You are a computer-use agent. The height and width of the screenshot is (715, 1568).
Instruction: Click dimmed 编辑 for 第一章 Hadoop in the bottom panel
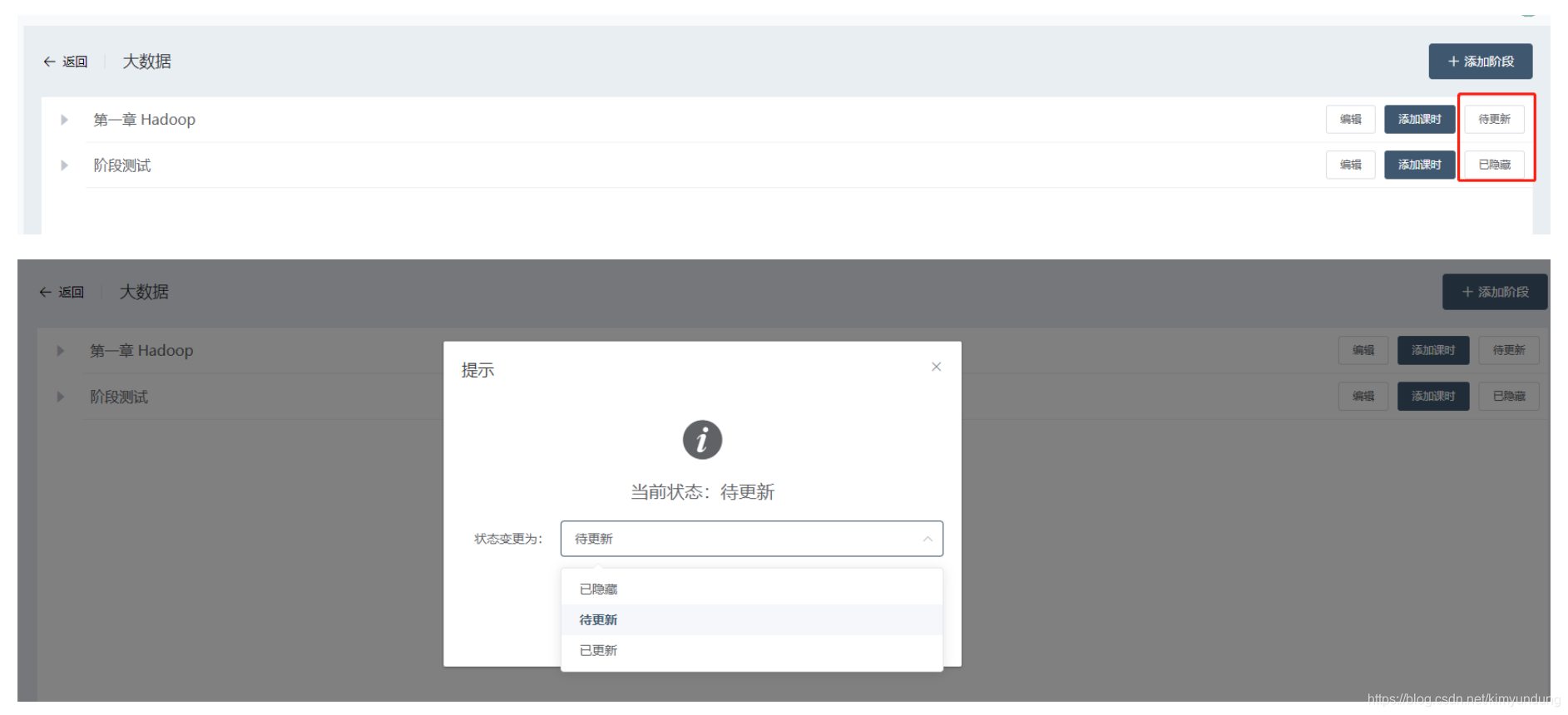(x=1363, y=350)
